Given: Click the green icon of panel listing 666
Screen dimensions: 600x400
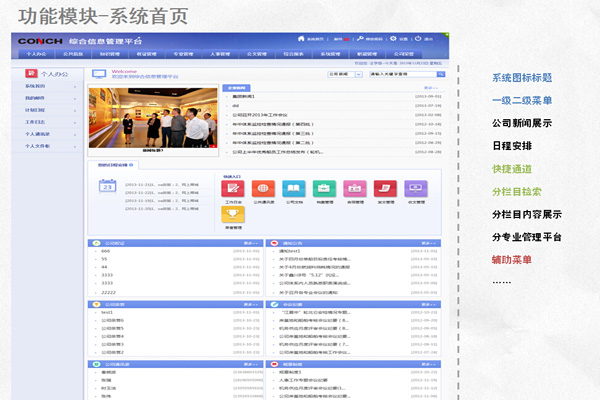Looking at the screenshot, I should [x=96, y=243].
